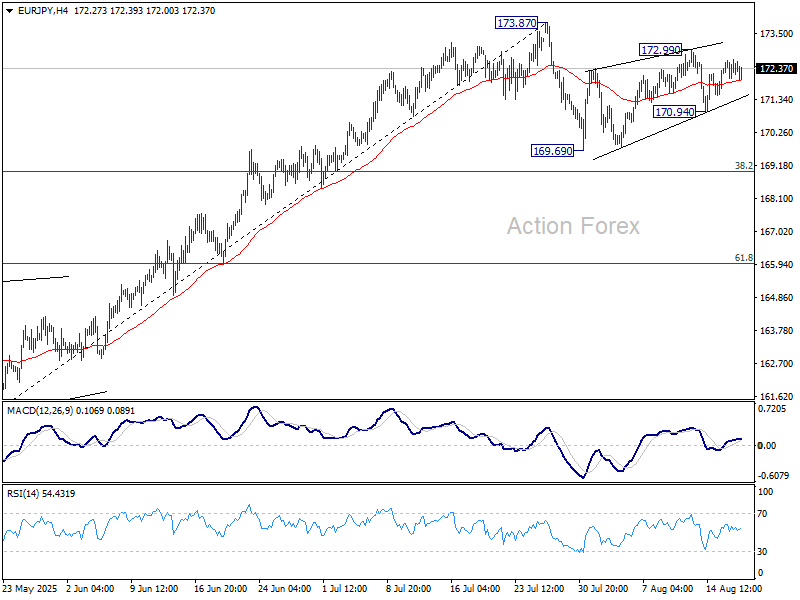This screenshot has width=800, height=600.
Task: Select the 38.2 Fibonacci level label
Action: tap(743, 166)
